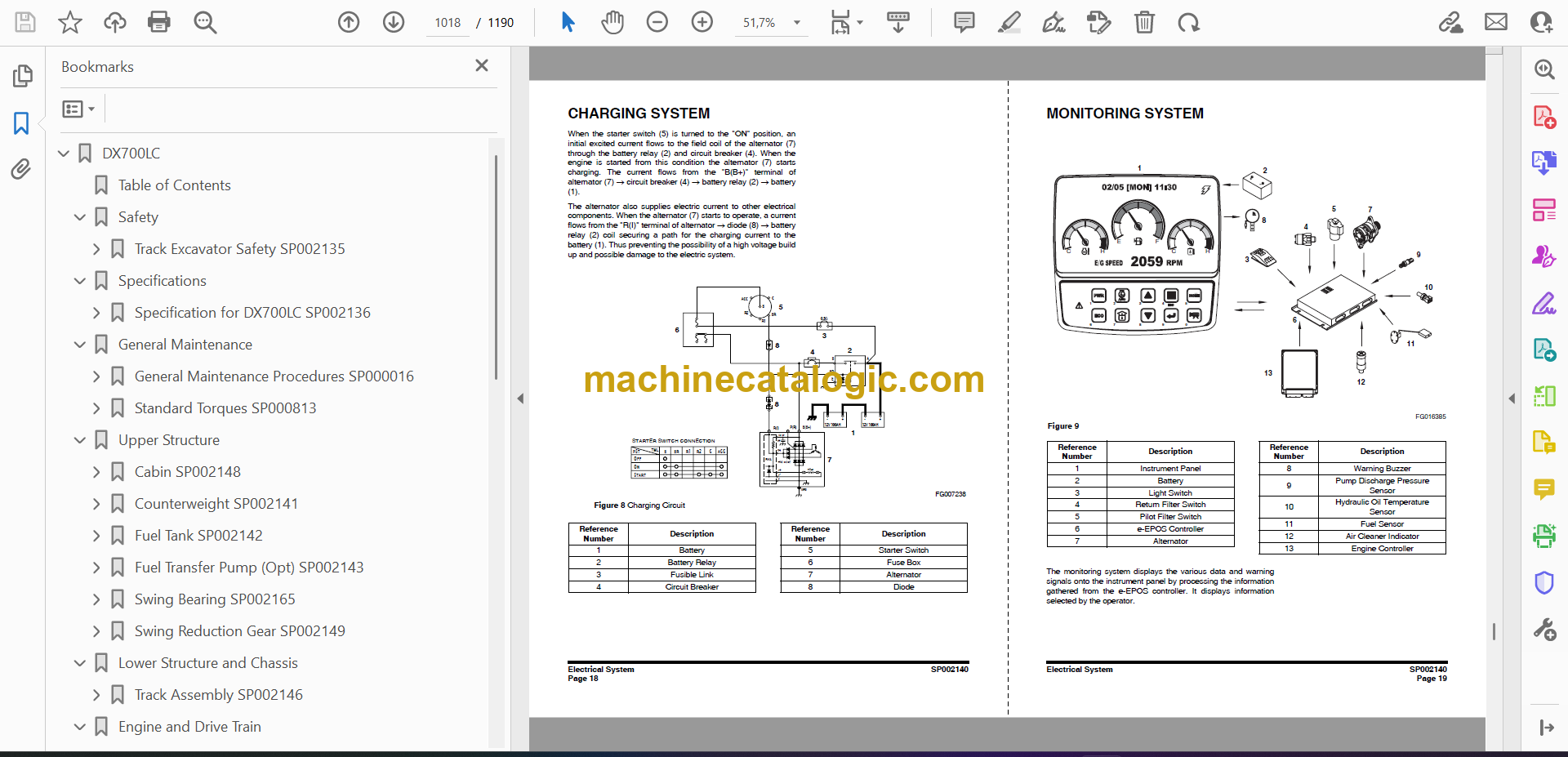Click the delete trash icon
Screen dimensions: 1568x757
coord(1144,22)
